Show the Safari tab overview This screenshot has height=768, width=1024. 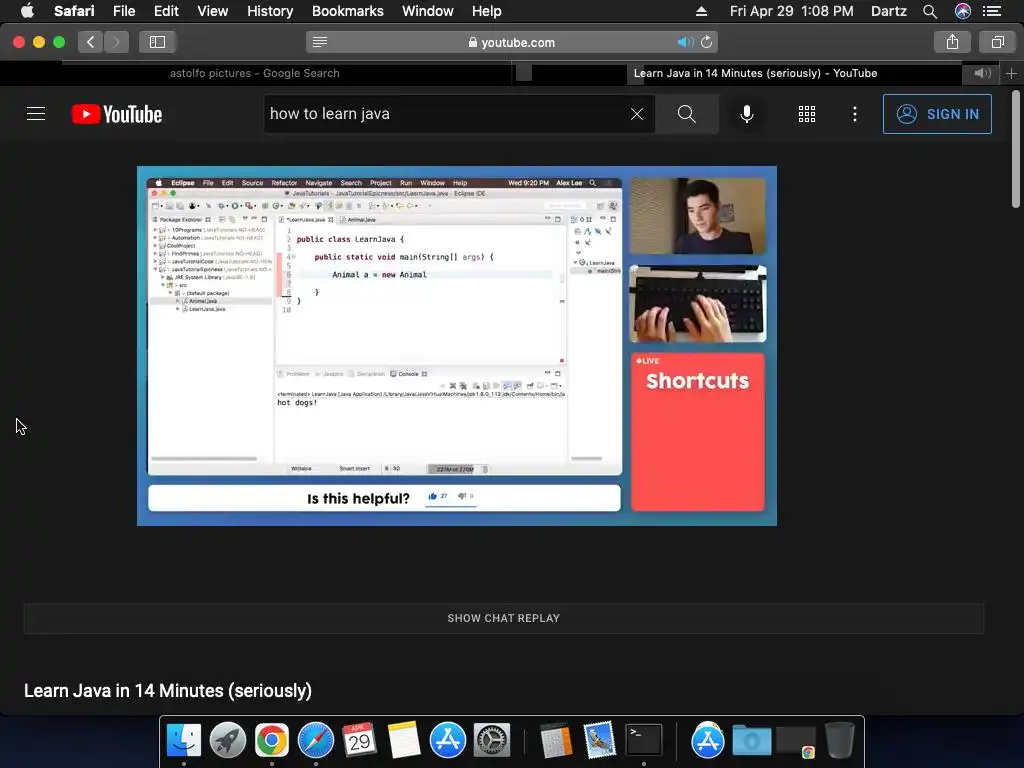click(x=998, y=42)
